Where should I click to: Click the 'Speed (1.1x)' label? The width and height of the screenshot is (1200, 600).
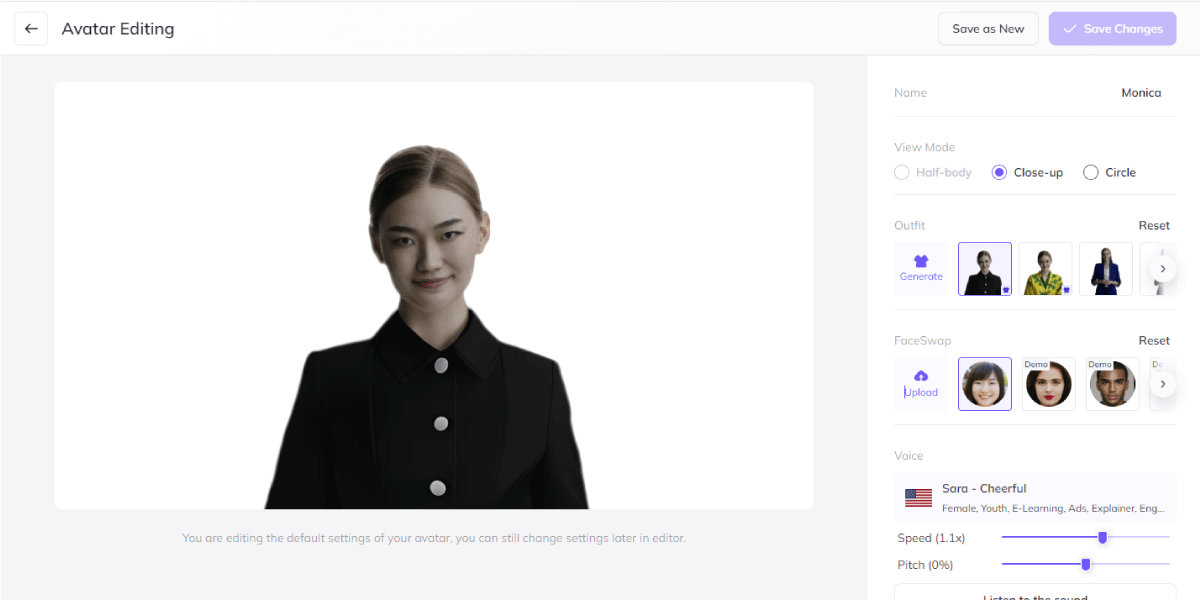click(x=931, y=538)
